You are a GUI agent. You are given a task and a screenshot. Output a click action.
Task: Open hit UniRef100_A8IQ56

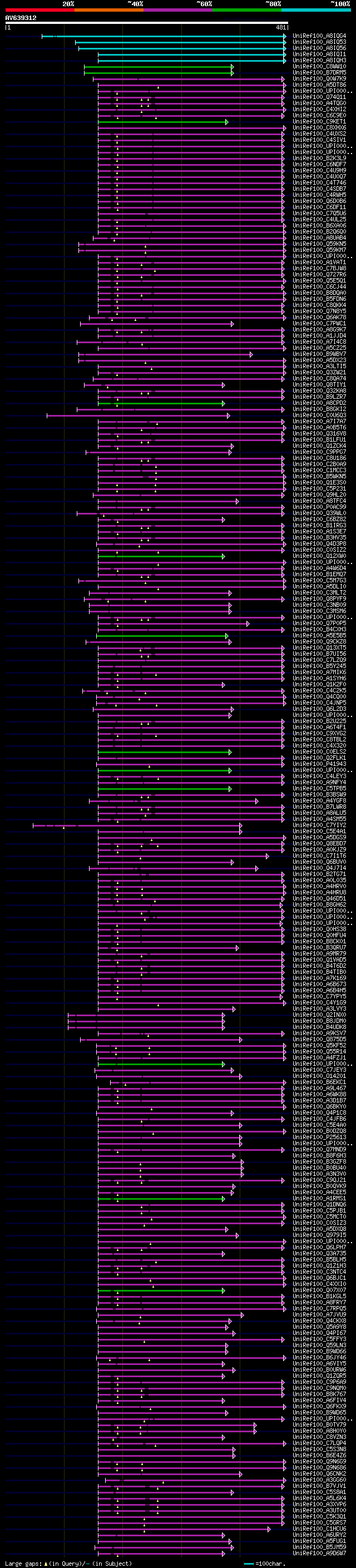[319, 48]
